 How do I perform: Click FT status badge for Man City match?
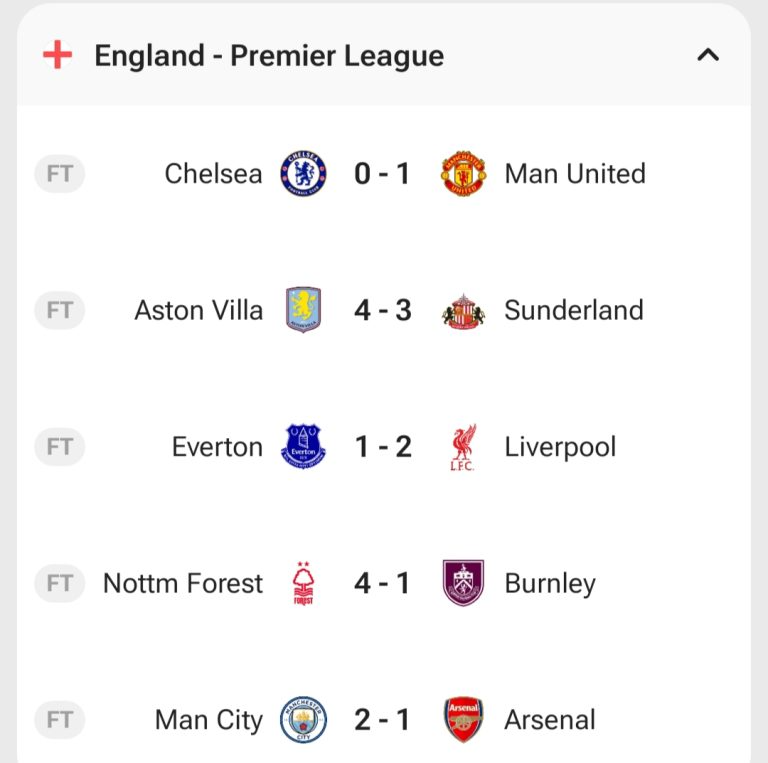59,720
